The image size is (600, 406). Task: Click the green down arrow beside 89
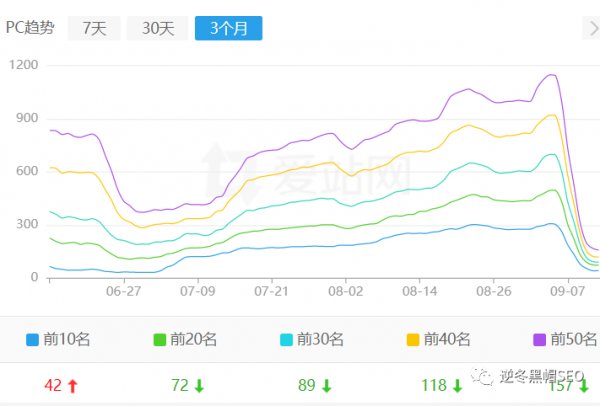pos(324,385)
